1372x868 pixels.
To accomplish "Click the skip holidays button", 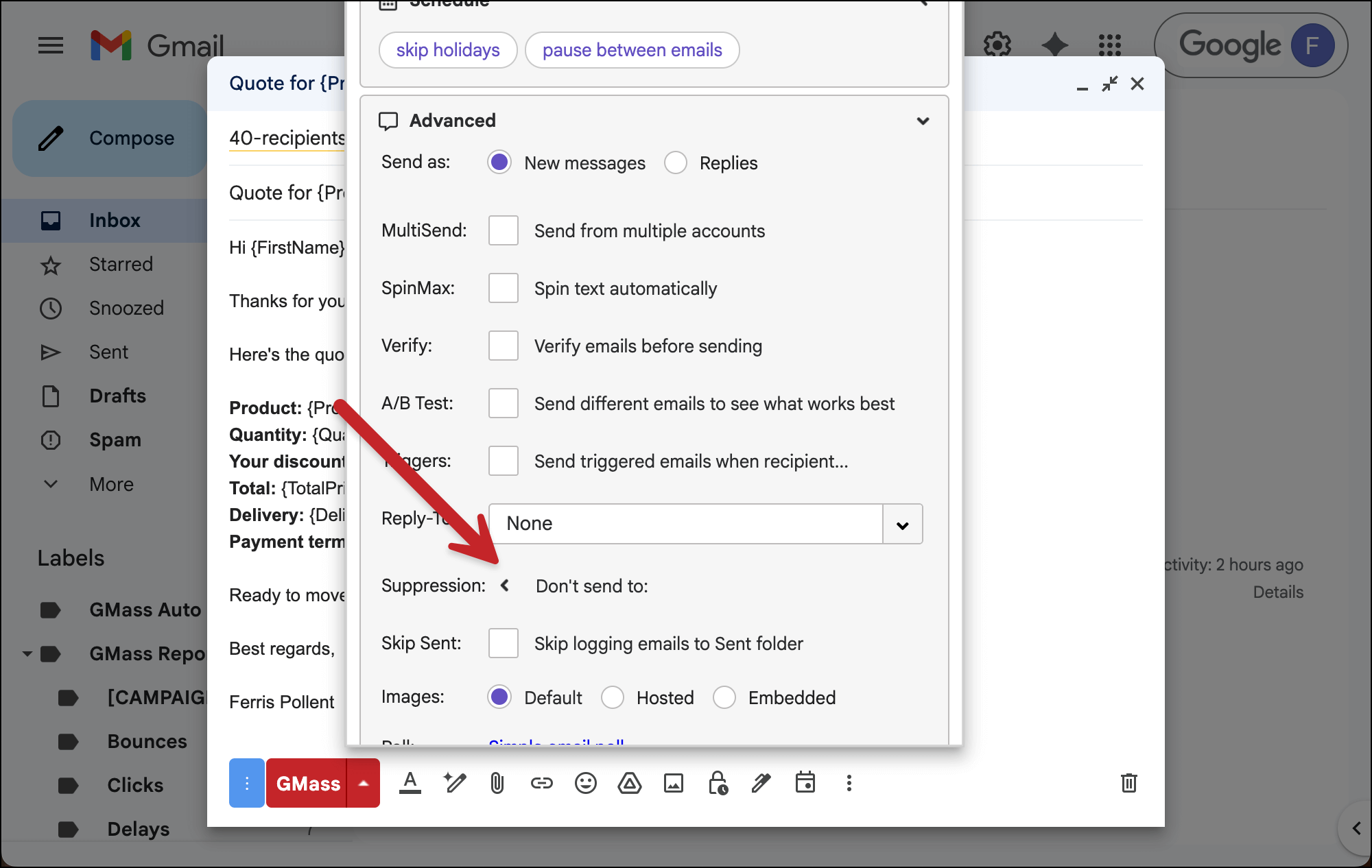I will click(x=447, y=49).
